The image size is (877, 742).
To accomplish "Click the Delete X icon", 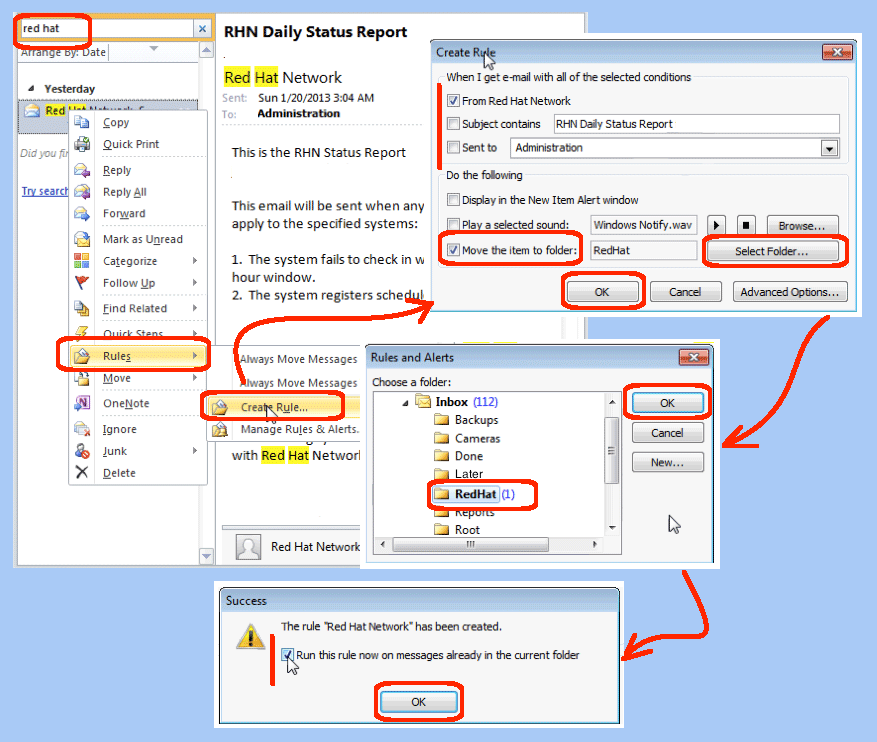I will (x=82, y=472).
